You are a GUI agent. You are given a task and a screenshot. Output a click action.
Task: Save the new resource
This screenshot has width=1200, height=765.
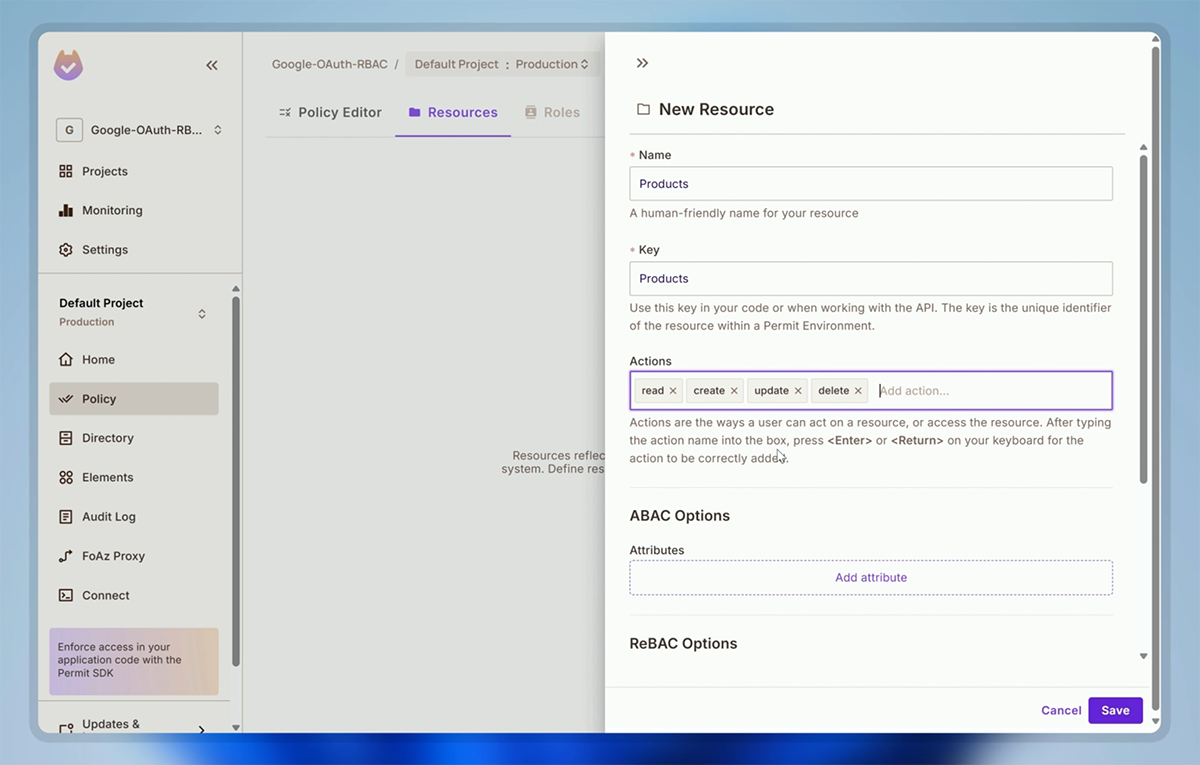[x=1115, y=710]
